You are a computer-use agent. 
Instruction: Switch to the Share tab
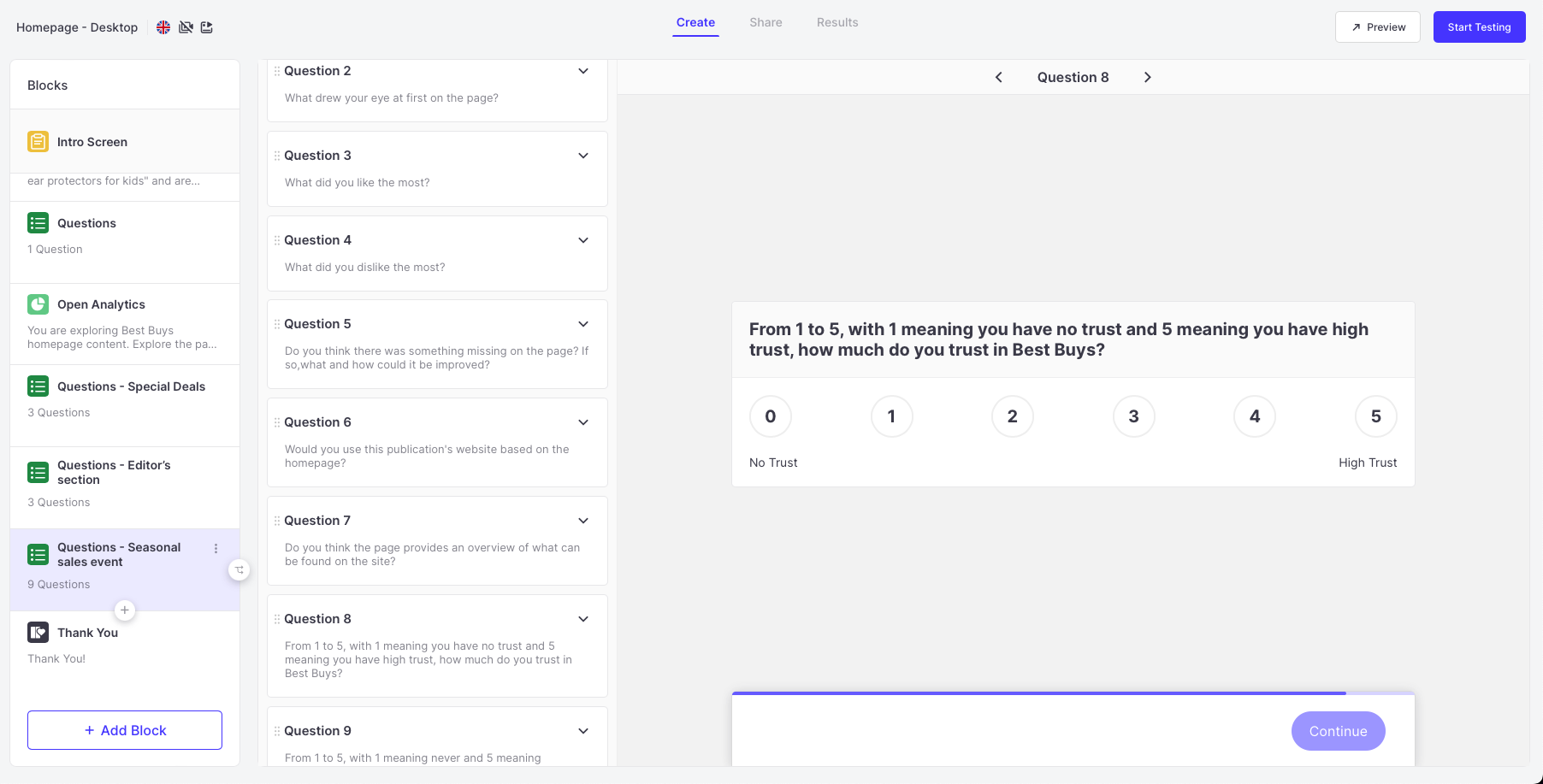coord(766,23)
